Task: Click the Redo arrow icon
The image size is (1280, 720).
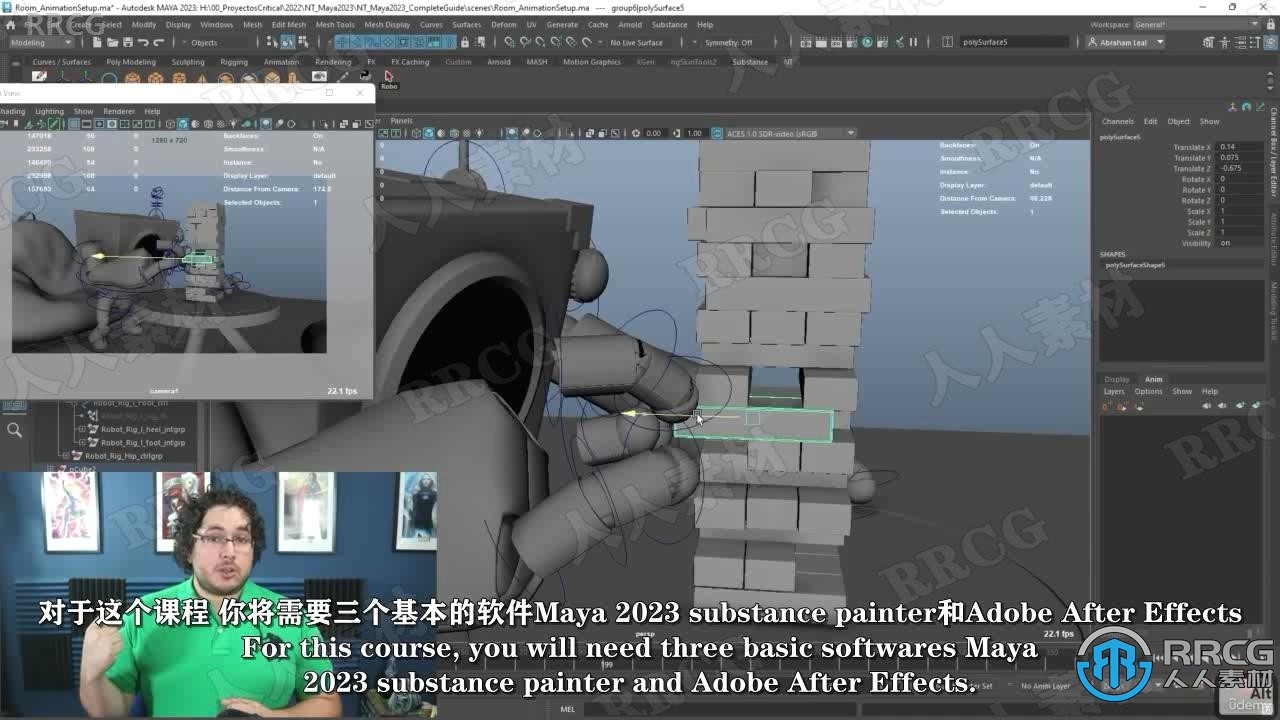Action: [159, 42]
